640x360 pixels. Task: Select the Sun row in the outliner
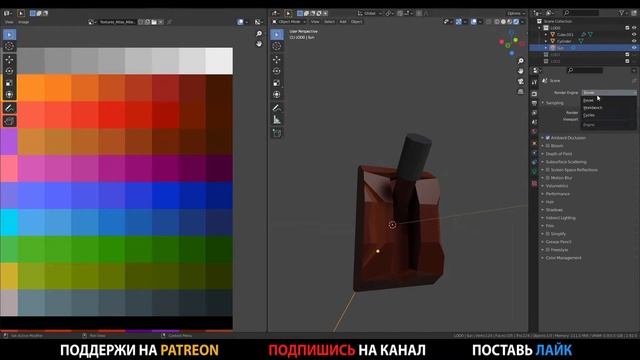pyautogui.click(x=584, y=48)
